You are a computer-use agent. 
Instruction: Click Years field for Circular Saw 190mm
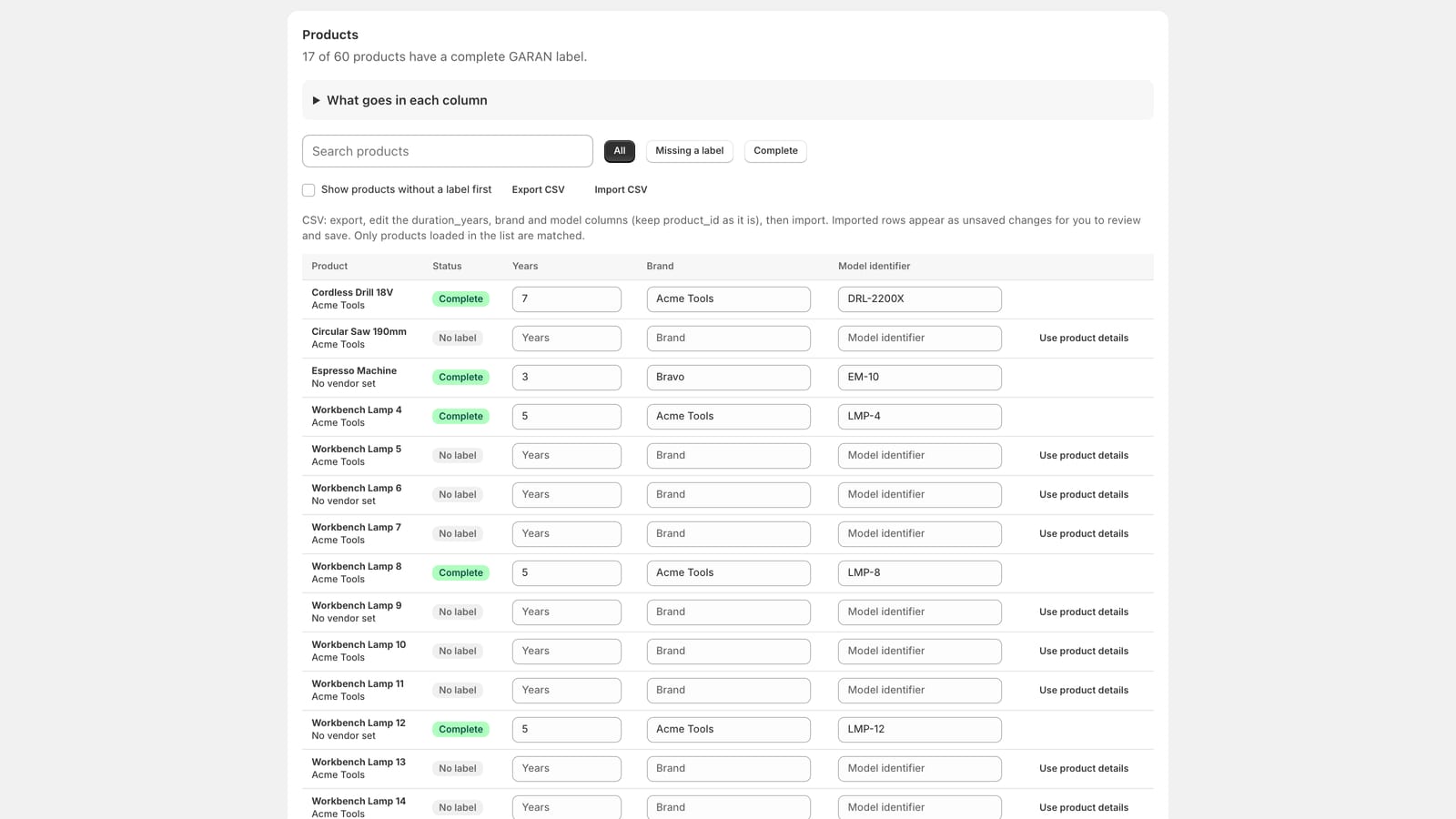(x=566, y=339)
